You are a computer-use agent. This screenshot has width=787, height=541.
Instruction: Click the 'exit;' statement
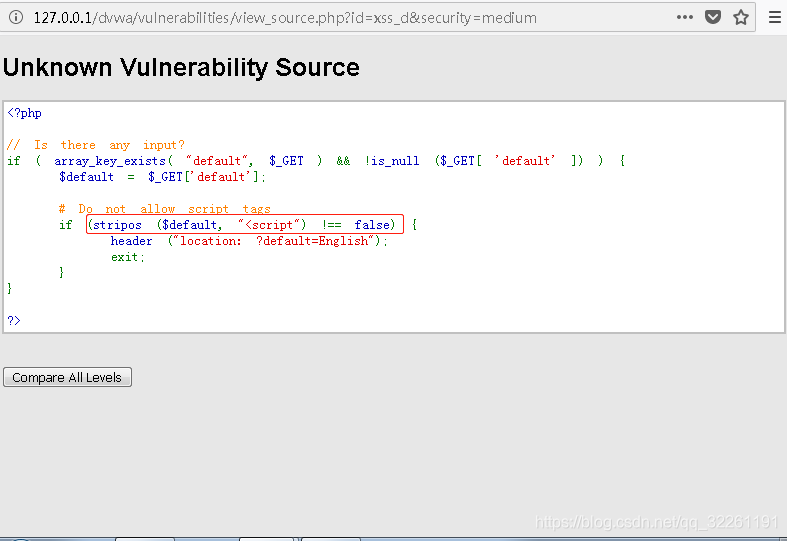(x=128, y=257)
